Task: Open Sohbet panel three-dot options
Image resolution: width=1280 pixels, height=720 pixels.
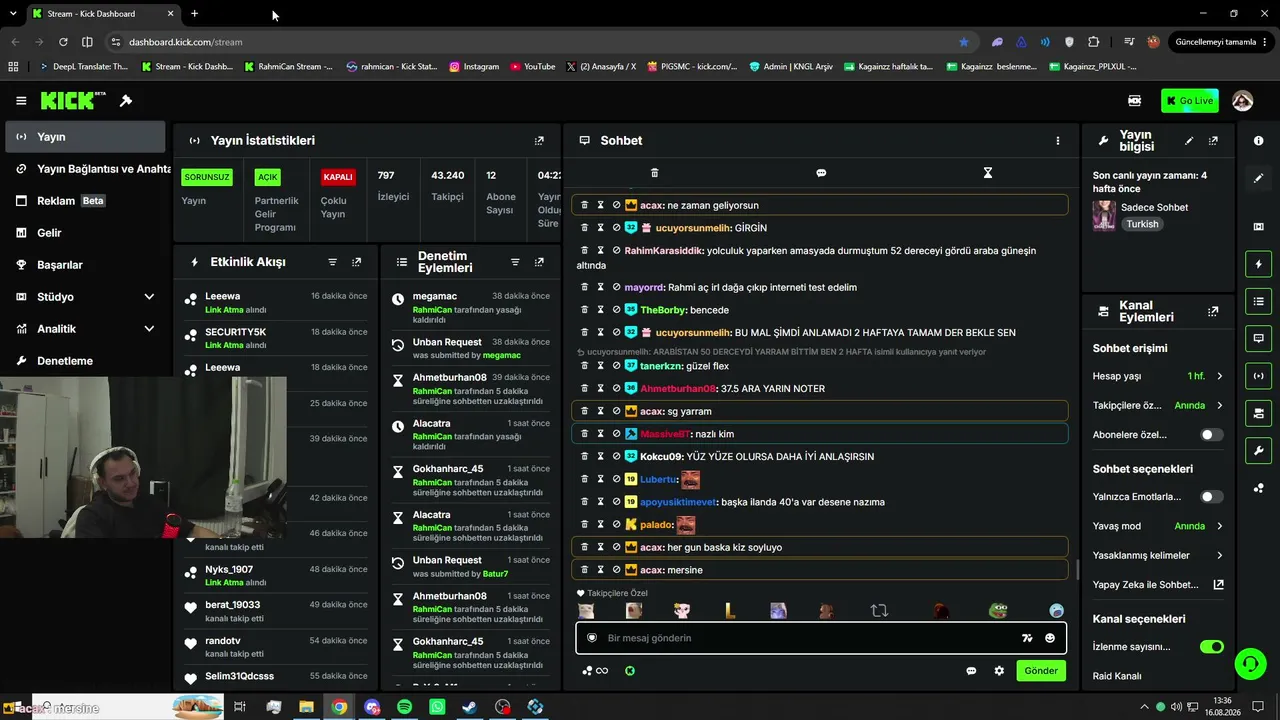Action: tap(1057, 141)
